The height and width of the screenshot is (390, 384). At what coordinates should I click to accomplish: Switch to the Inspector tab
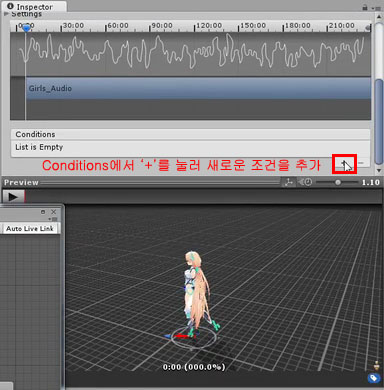34,7
